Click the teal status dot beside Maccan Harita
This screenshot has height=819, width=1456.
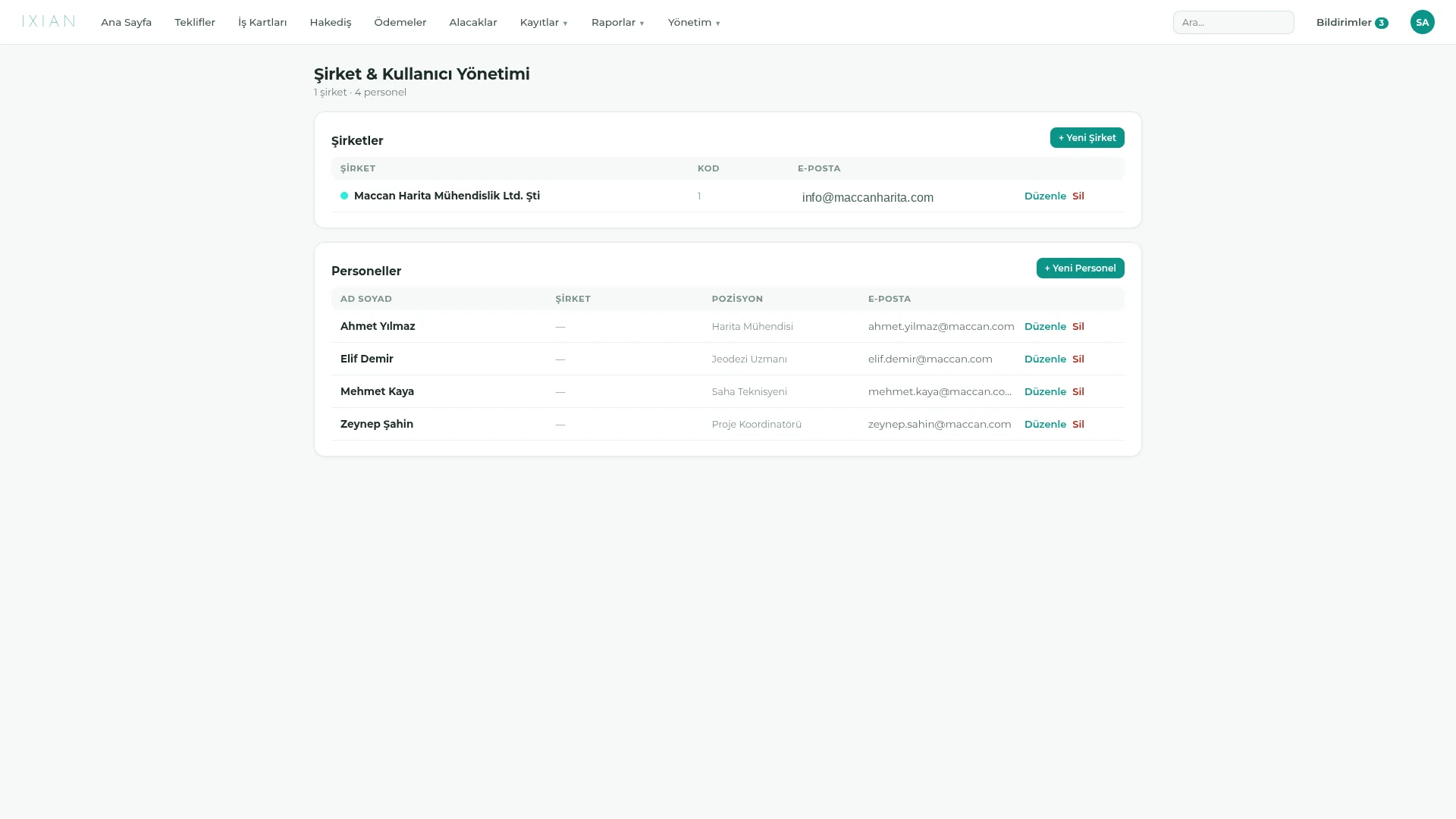(344, 196)
